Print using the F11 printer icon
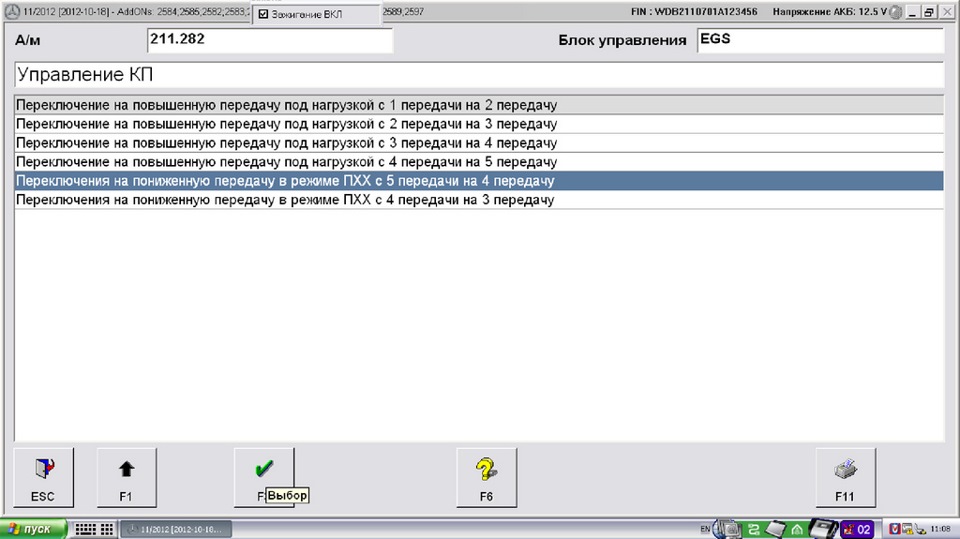 pyautogui.click(x=846, y=477)
